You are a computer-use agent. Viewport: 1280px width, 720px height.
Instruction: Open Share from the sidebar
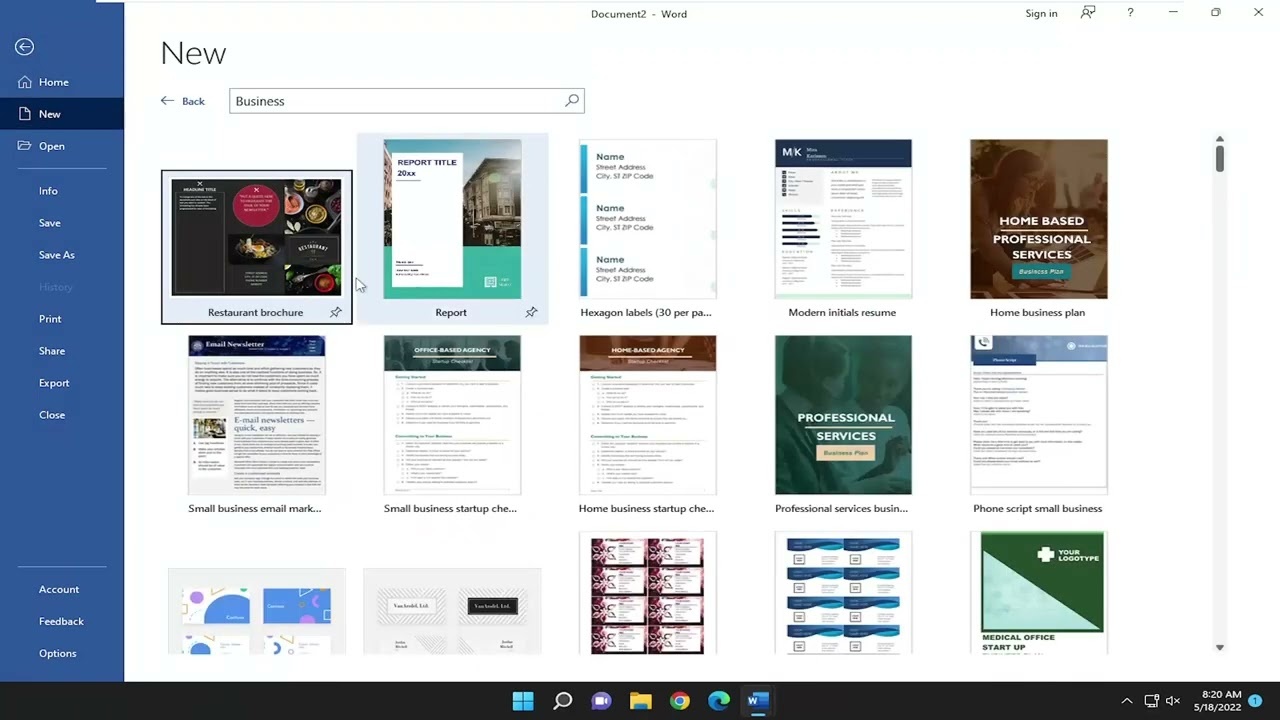pyautogui.click(x=52, y=350)
